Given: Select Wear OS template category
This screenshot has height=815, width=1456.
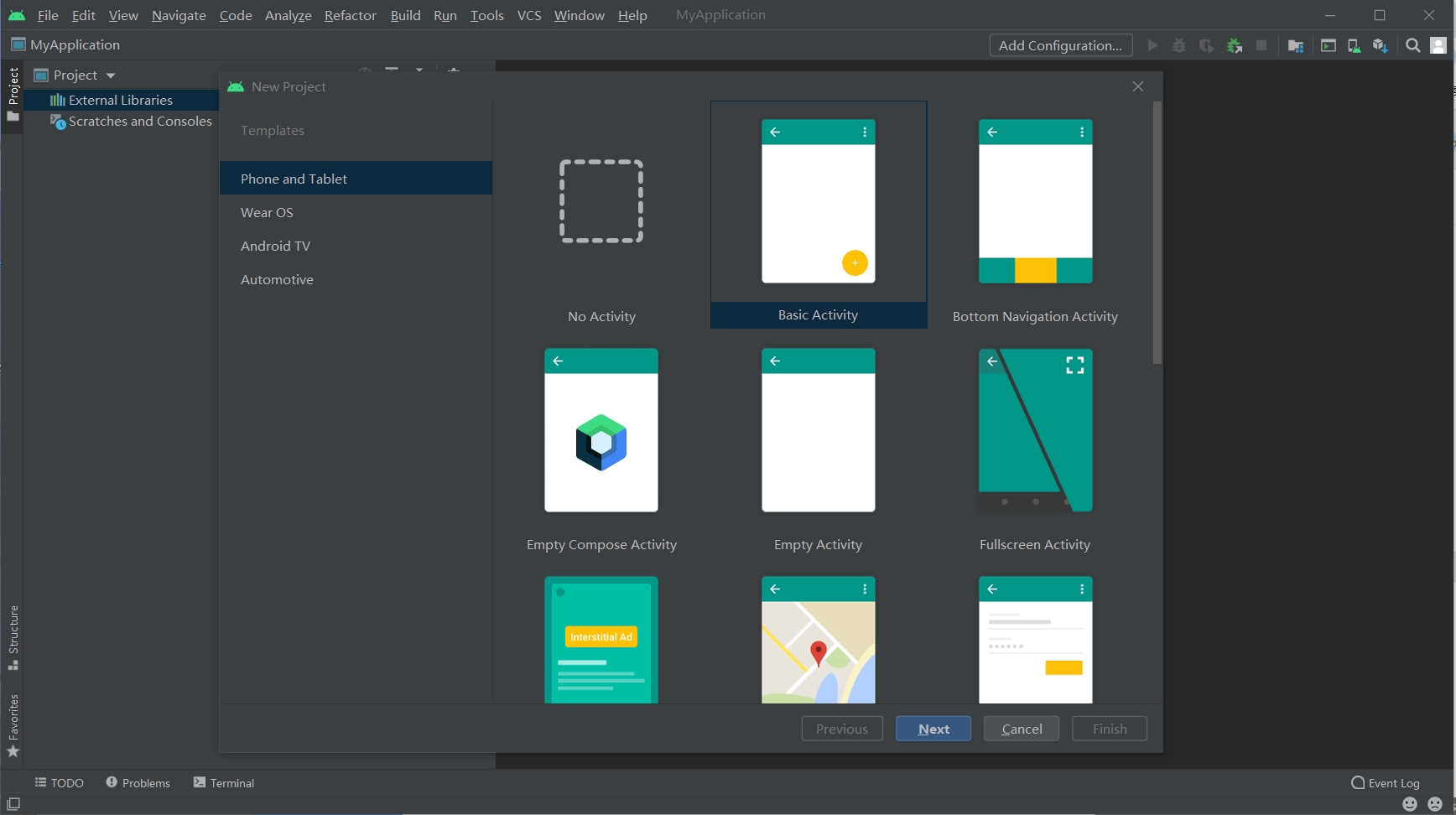Looking at the screenshot, I should [x=356, y=212].
